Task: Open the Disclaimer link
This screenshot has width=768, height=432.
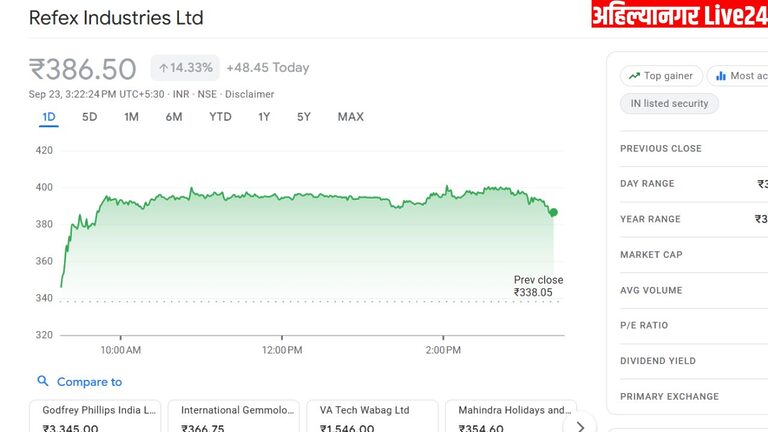Action: tap(250, 94)
